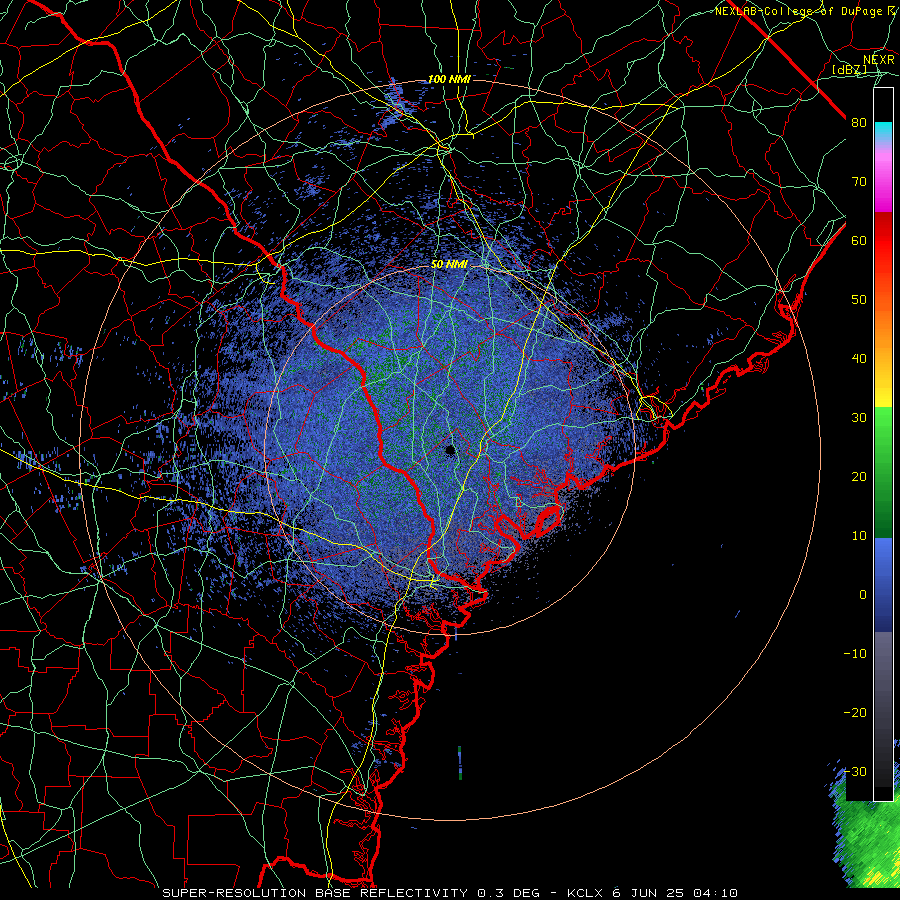The height and width of the screenshot is (900, 900).
Task: Click the -30 value on the dBZ scale
Action: coord(855,772)
